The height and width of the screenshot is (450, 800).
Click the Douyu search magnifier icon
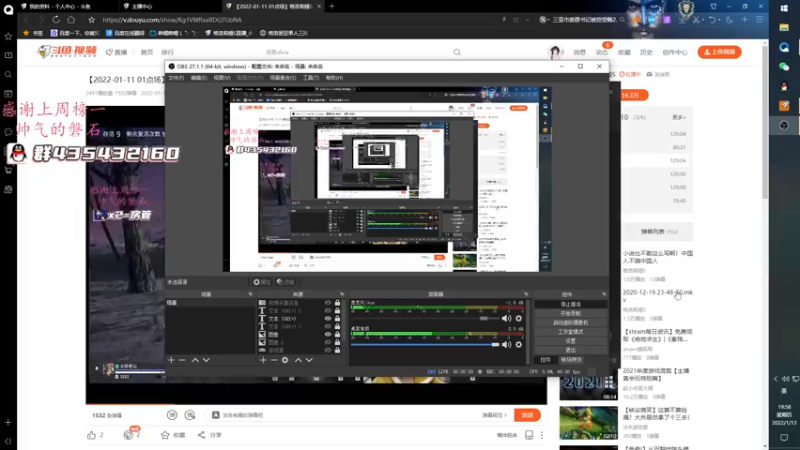click(x=457, y=52)
